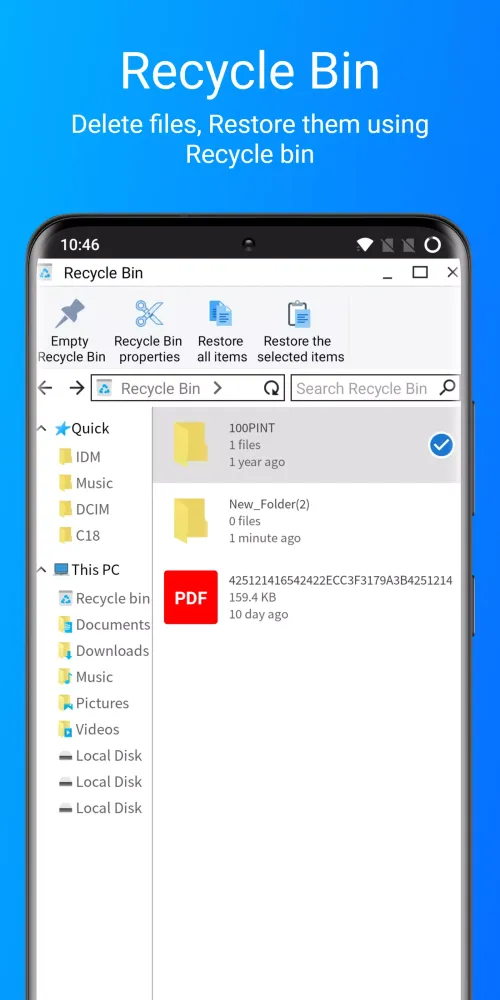Select Recycle bin in sidebar

pos(105,598)
